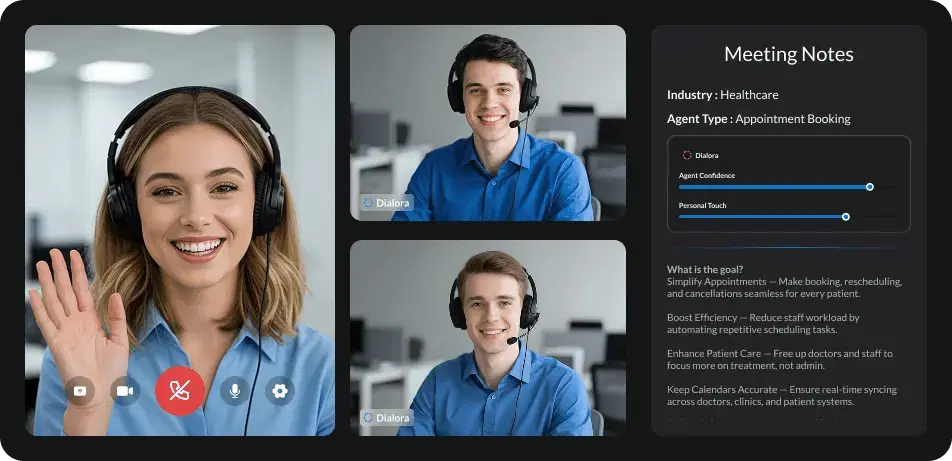Click the Personal Touch slider handle
Screen dimensions: 952x461
(x=846, y=216)
